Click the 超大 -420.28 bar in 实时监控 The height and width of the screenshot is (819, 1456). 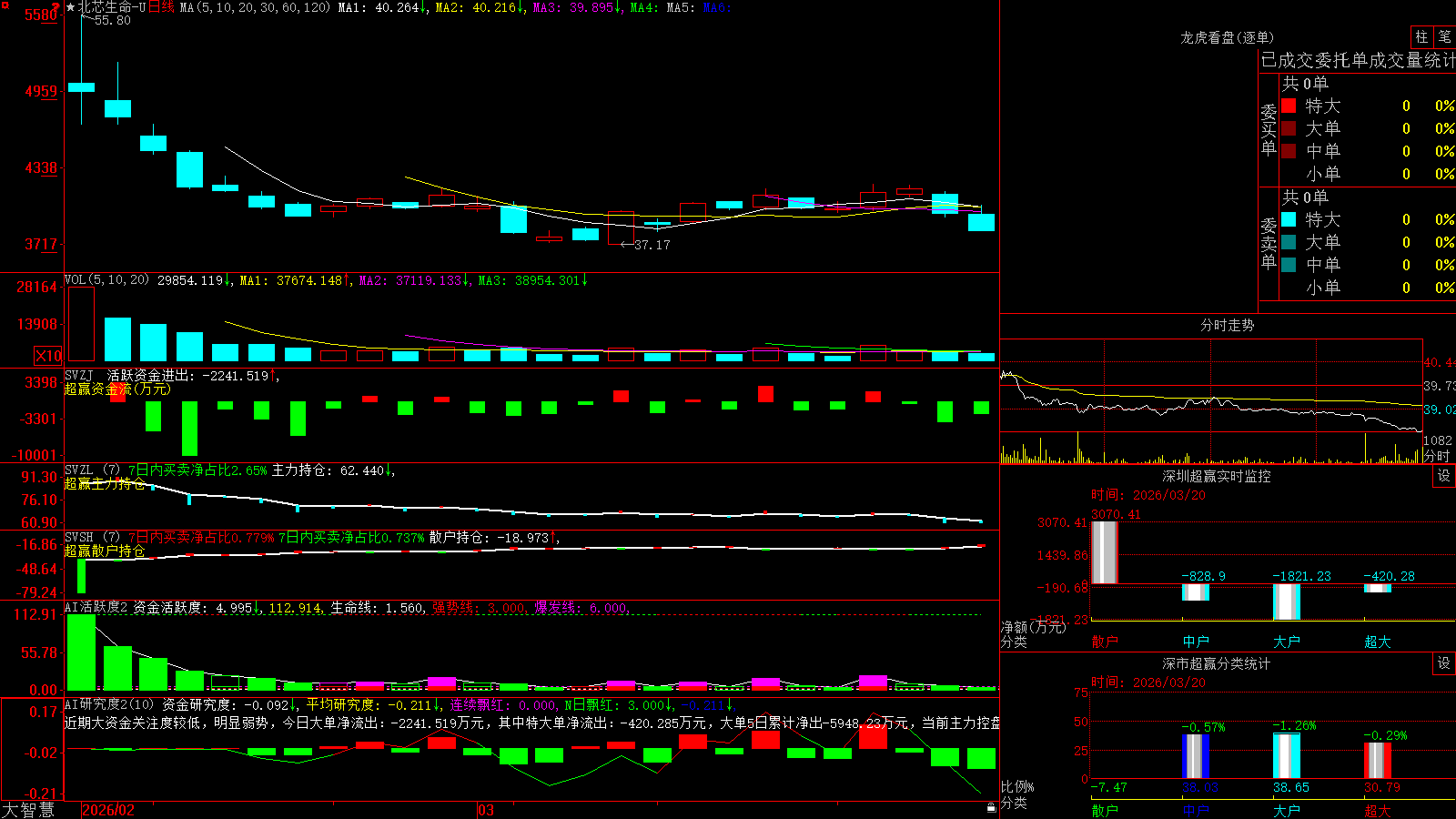click(x=1377, y=588)
